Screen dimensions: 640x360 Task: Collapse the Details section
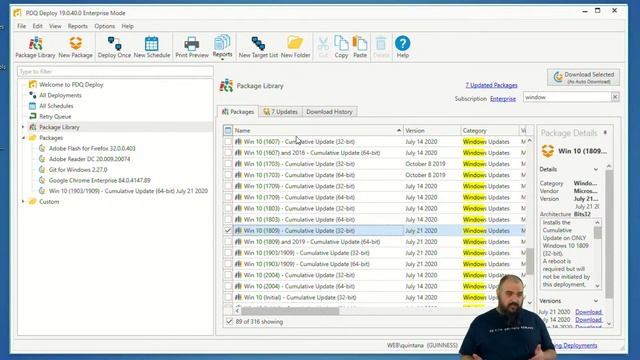click(x=596, y=169)
